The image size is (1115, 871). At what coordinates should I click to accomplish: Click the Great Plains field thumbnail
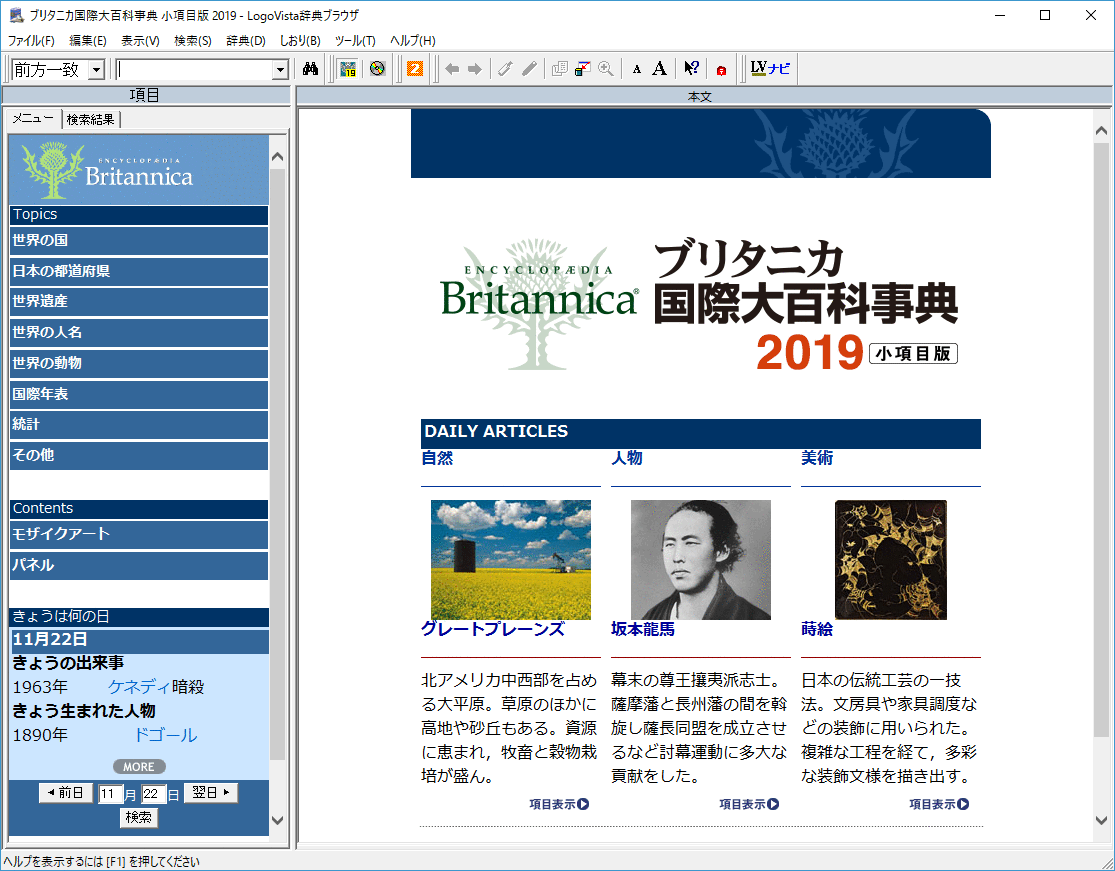pyautogui.click(x=511, y=560)
